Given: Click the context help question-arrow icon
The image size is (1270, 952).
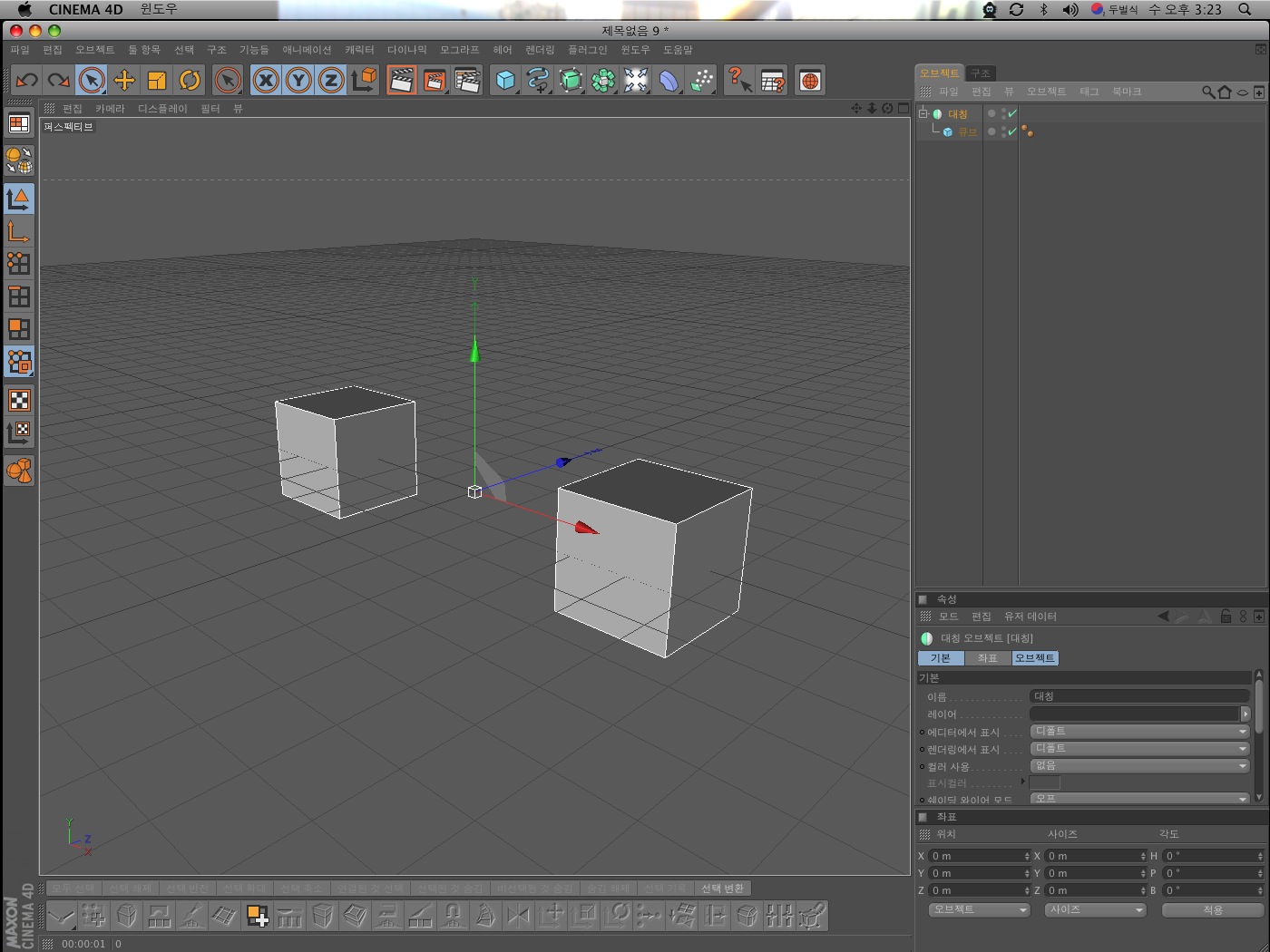Looking at the screenshot, I should pos(739,81).
